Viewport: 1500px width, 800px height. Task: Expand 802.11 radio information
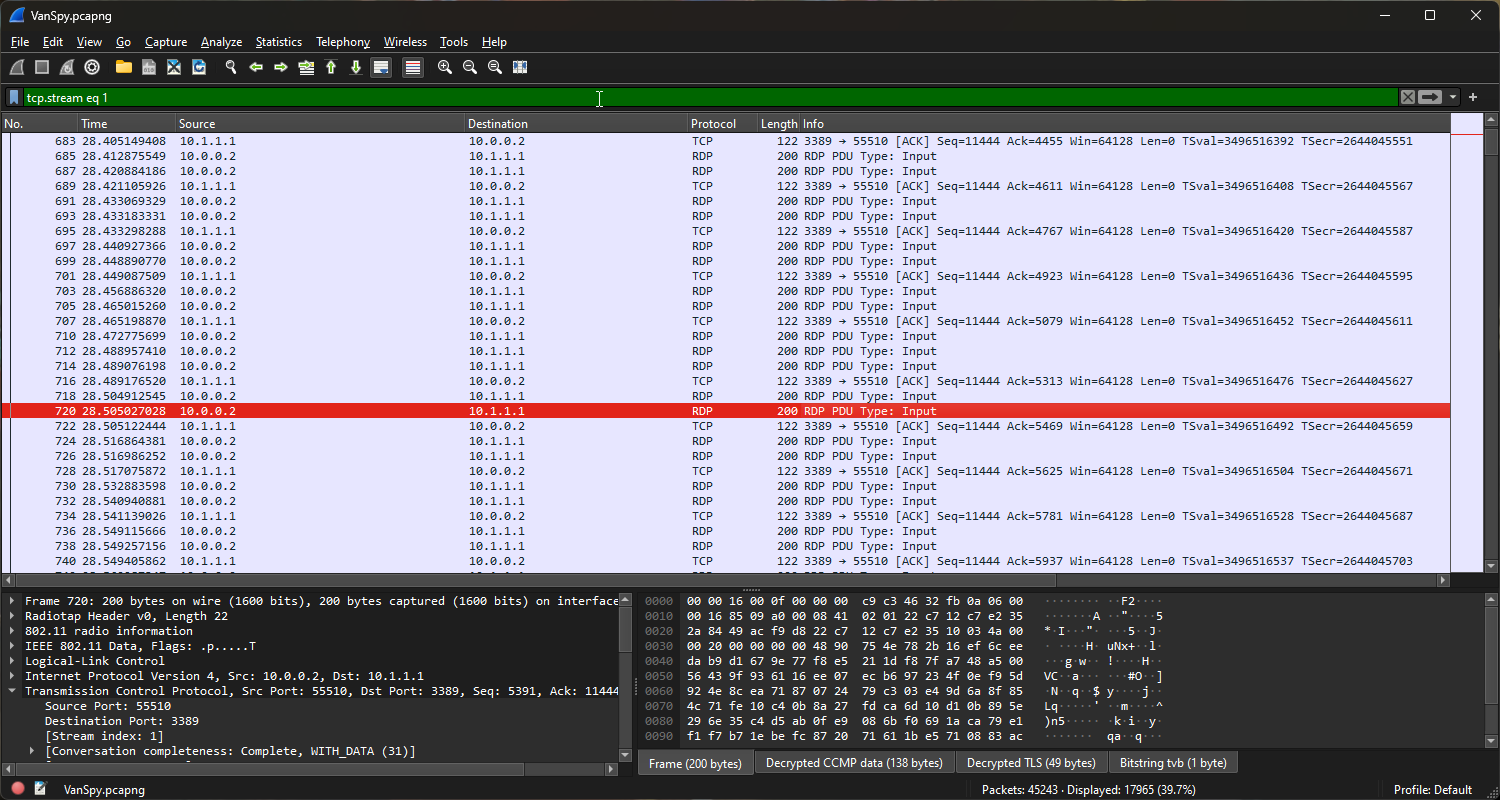12,631
